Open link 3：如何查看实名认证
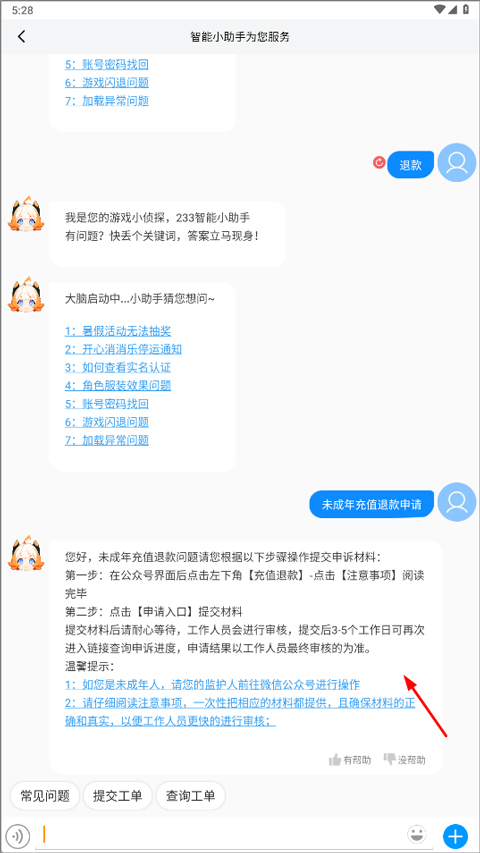The width and height of the screenshot is (480, 853). tap(118, 367)
